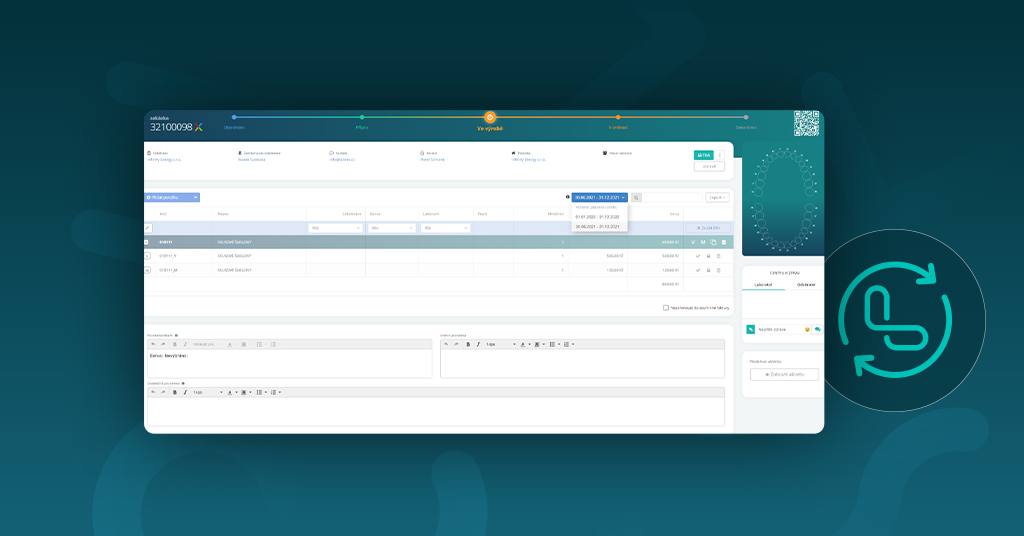This screenshot has width=1024, height=536.
Task: Click the teal attachment icon before the message field
Action: (x=750, y=330)
